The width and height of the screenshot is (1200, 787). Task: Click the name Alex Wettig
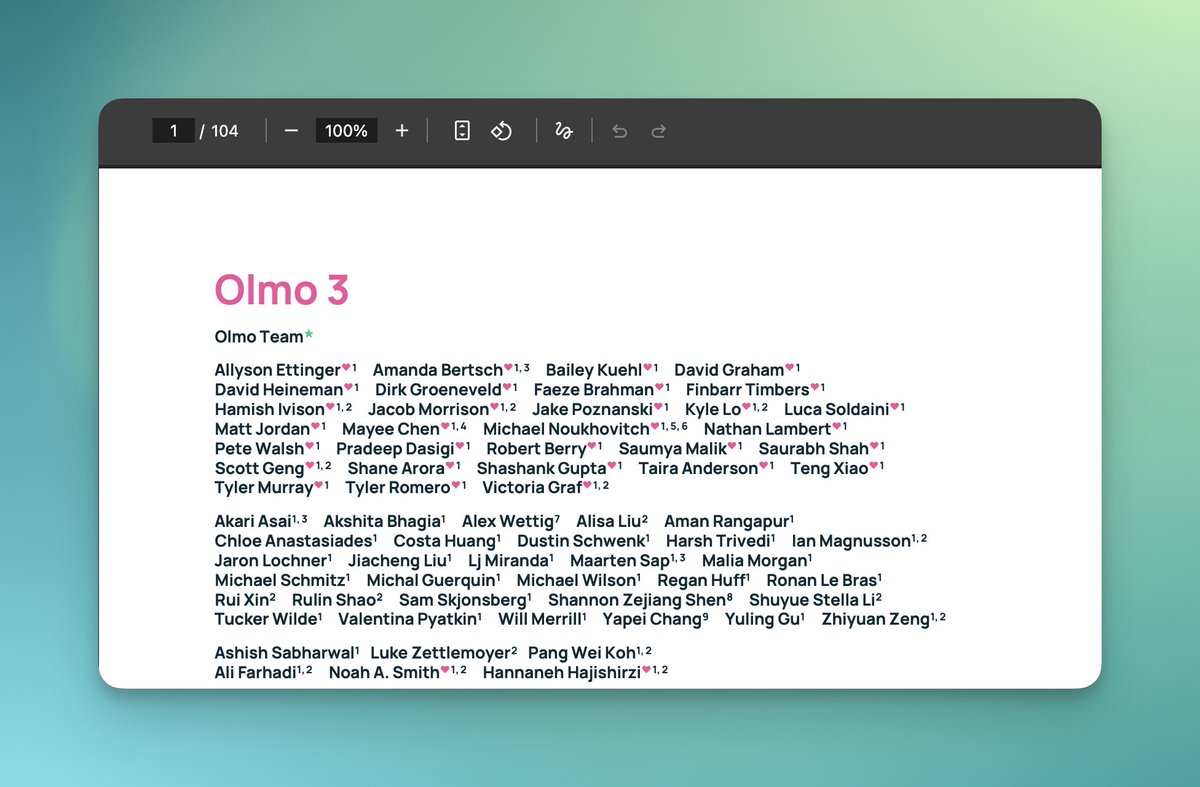tap(508, 521)
